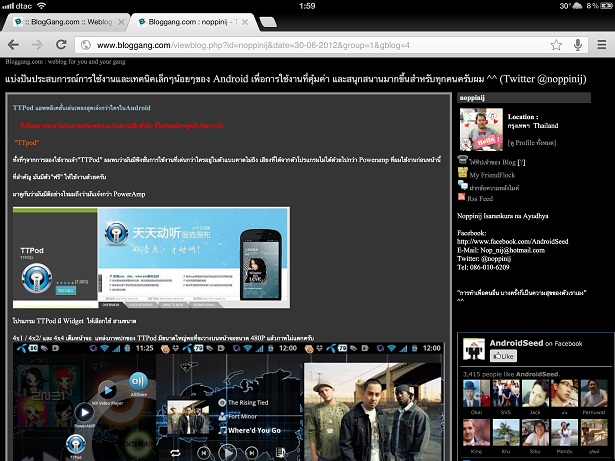Click the next track widget button

(x=251, y=453)
